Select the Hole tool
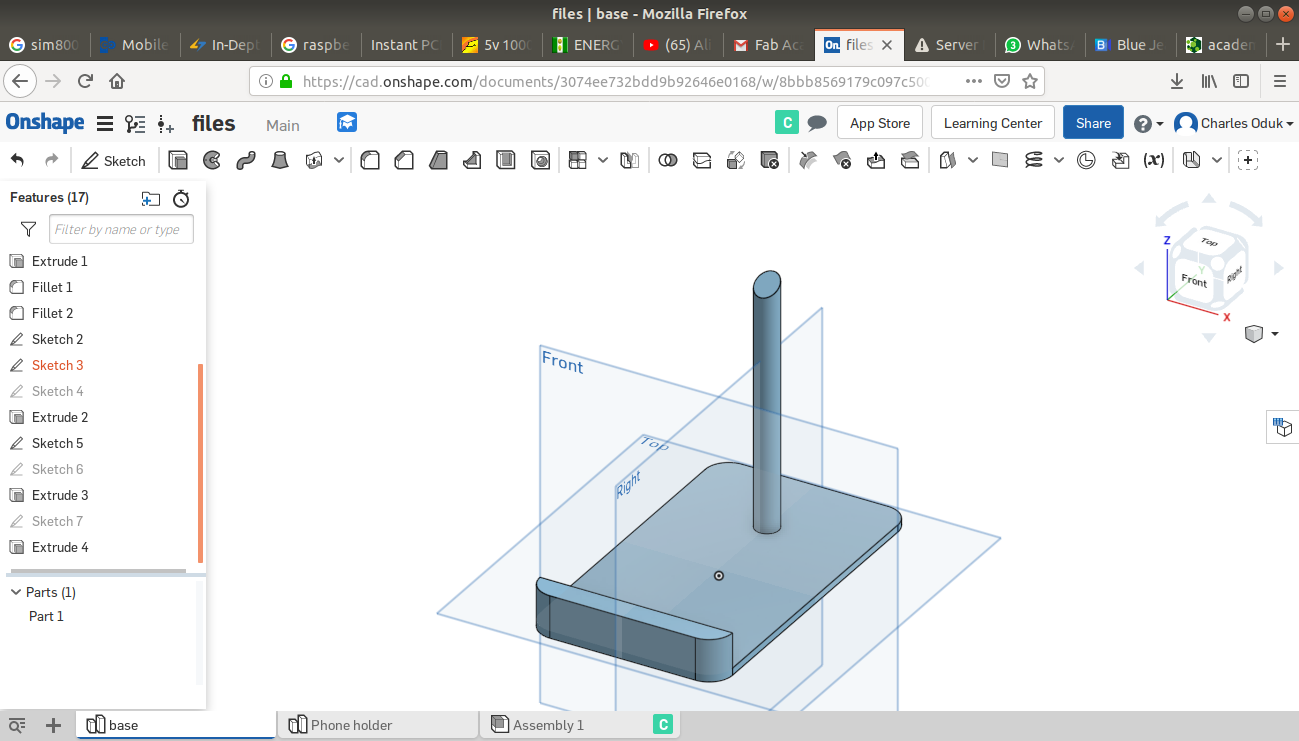The height and width of the screenshot is (741, 1299). tap(540, 160)
